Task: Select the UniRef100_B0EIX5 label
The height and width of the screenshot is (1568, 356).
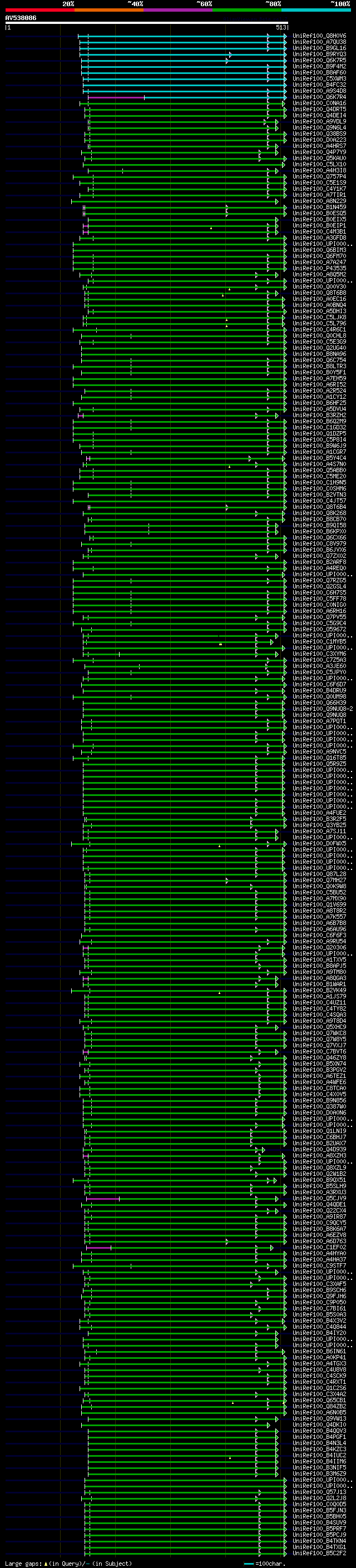Action: click(x=319, y=219)
